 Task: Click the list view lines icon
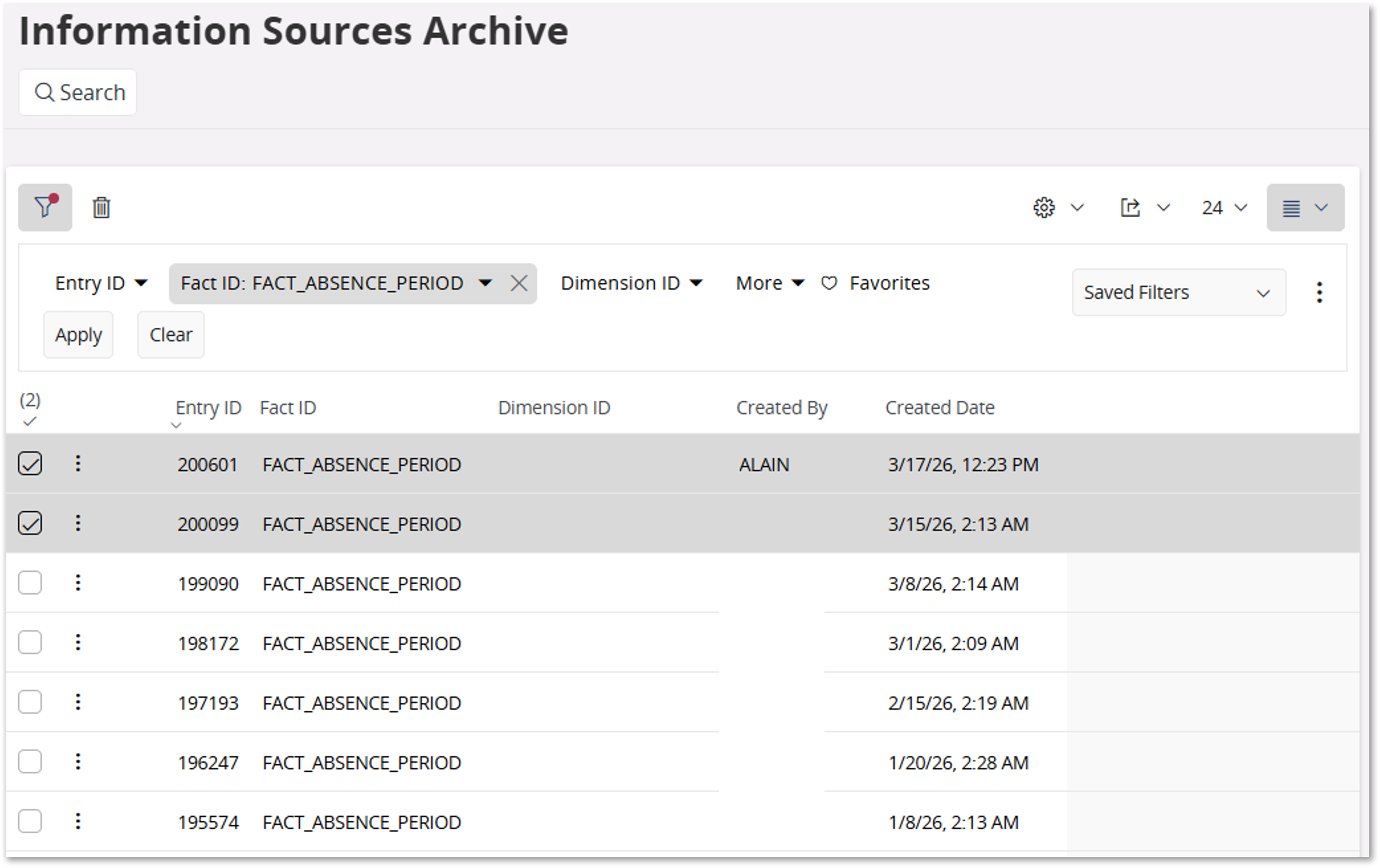[1291, 208]
